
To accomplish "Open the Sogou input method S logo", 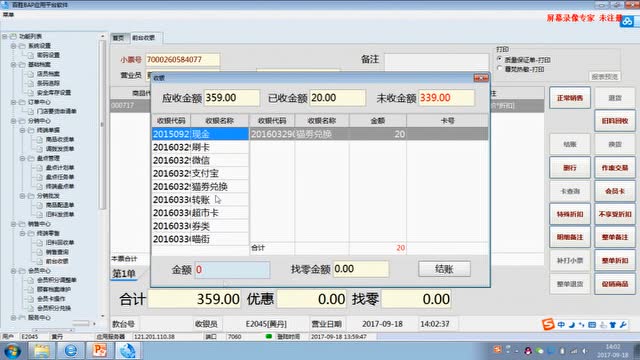I will (548, 324).
